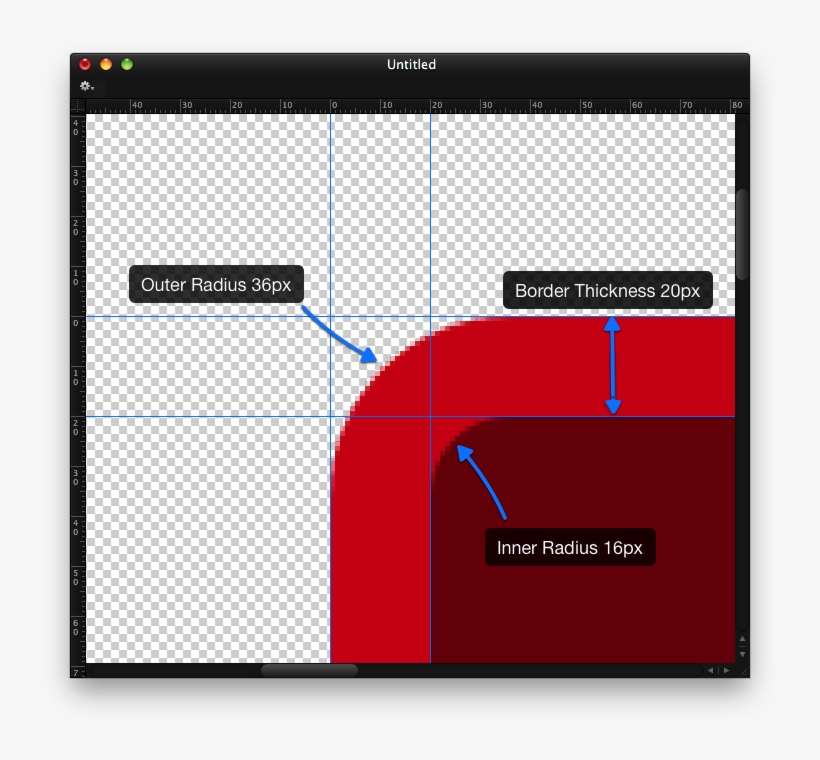
Task: Click the horizontal scrollbar thumb
Action: coord(310,671)
